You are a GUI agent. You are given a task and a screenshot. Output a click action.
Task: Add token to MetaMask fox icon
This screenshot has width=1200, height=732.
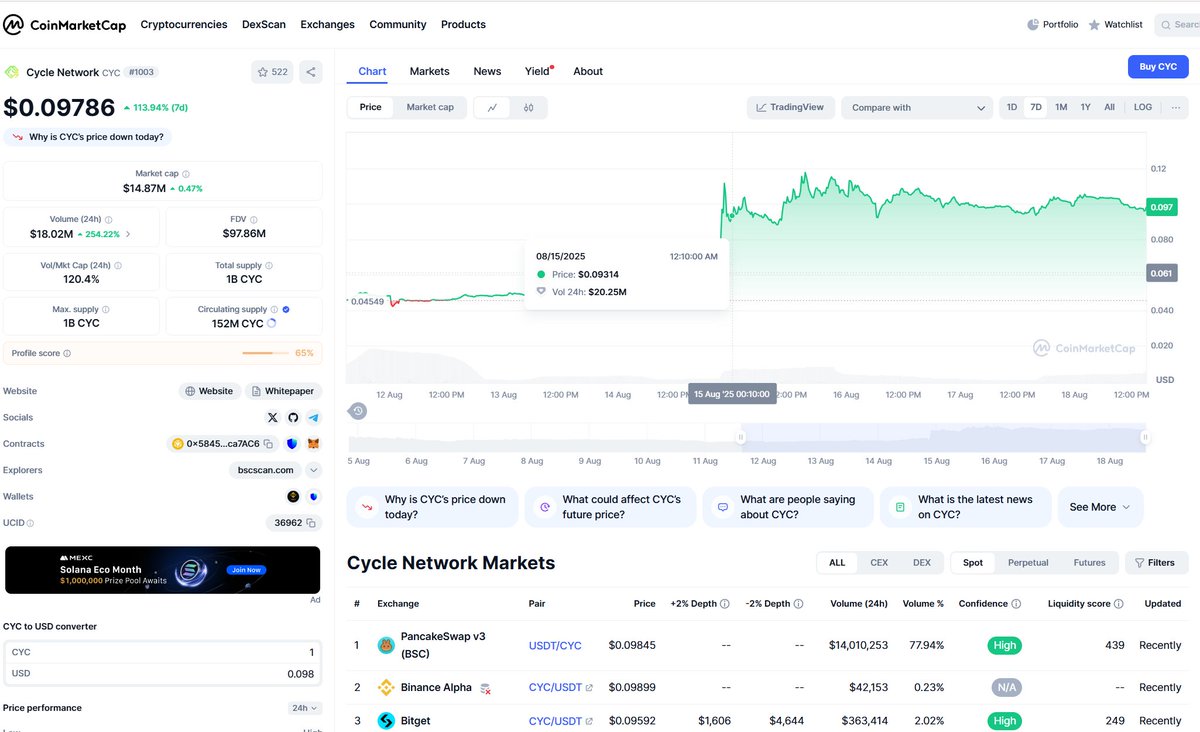tap(313, 444)
